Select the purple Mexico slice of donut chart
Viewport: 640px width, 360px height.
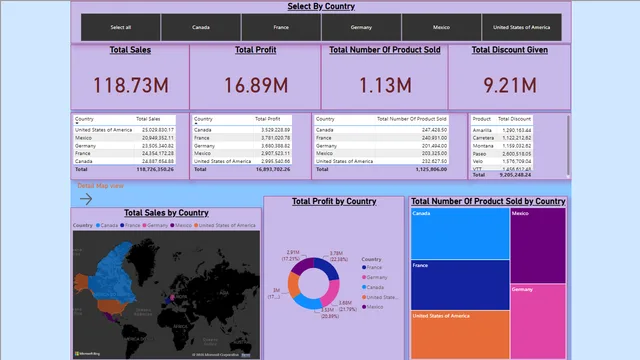302,267
